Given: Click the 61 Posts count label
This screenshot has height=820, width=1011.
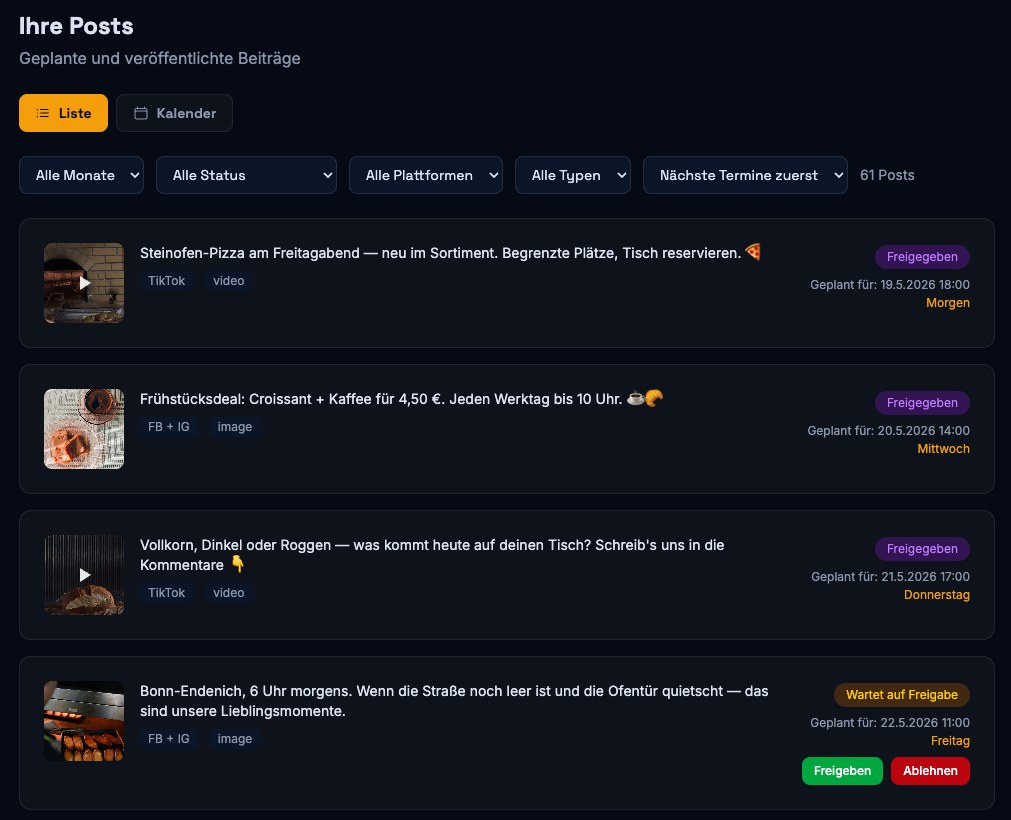Looking at the screenshot, I should point(887,175).
